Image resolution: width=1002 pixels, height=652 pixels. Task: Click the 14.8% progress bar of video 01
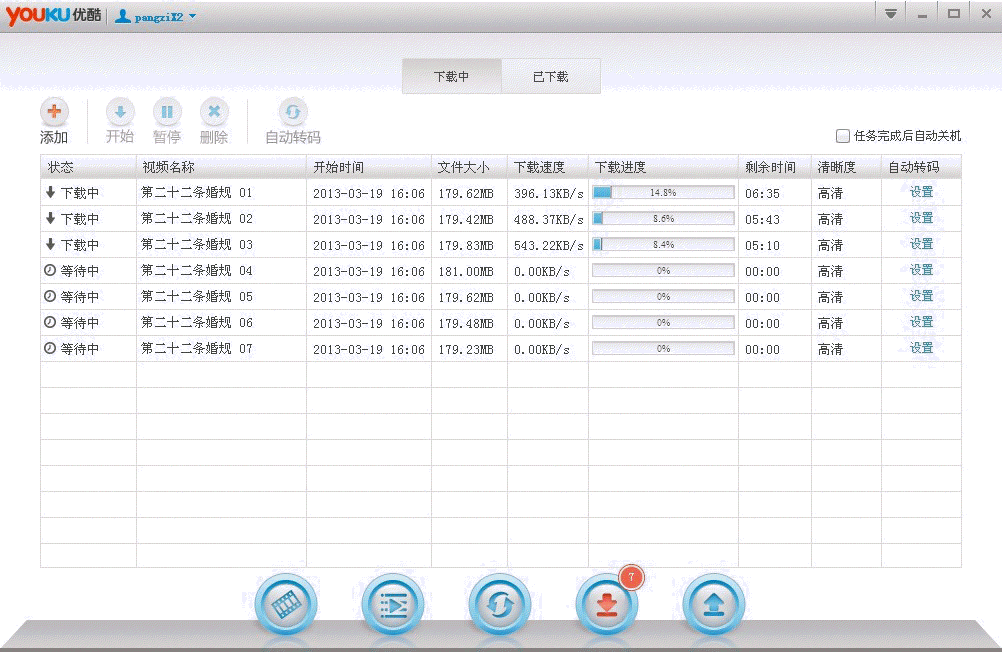tap(663, 192)
